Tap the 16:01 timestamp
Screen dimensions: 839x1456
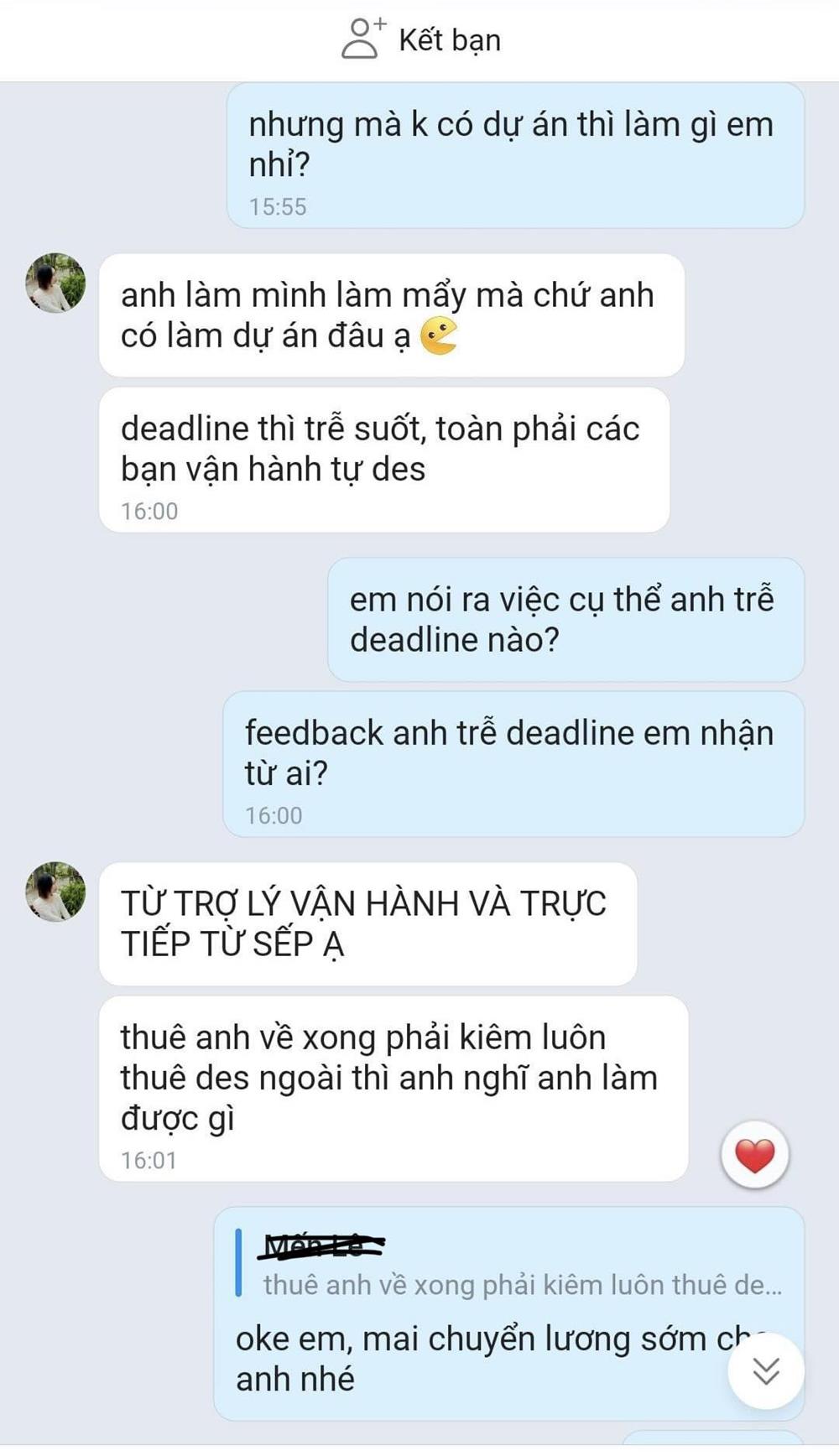149,1160
